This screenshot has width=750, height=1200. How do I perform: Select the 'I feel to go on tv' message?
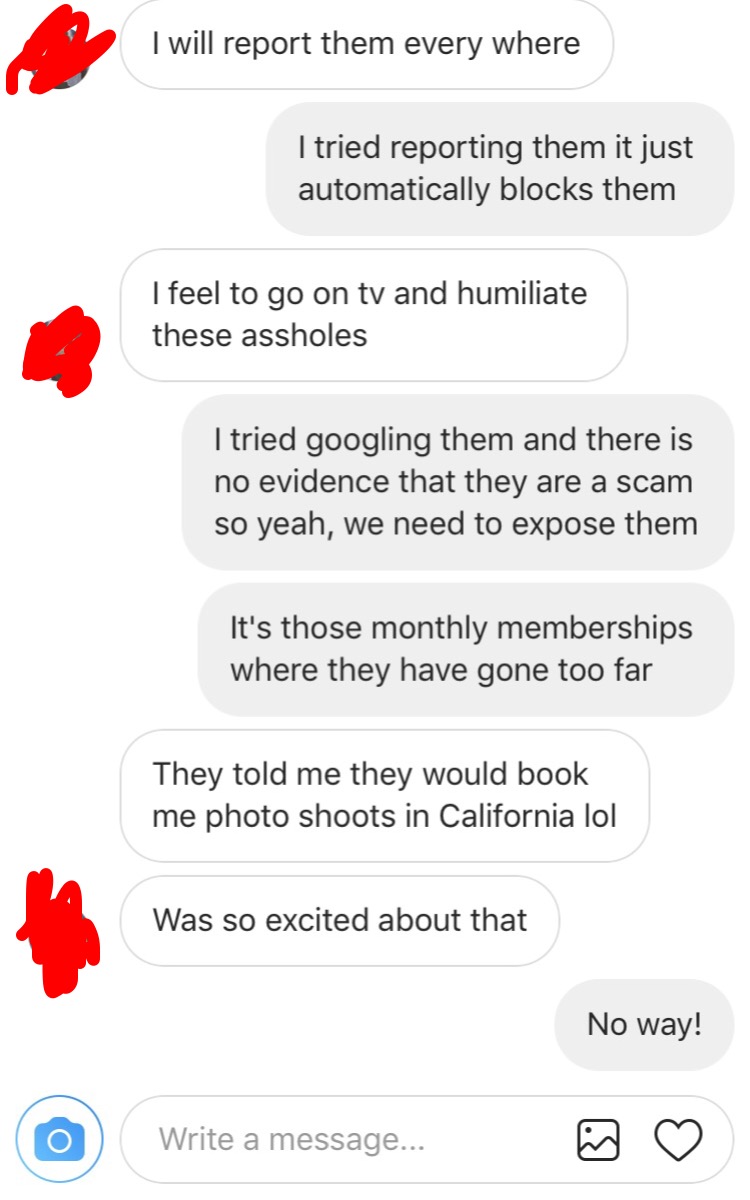(x=374, y=315)
